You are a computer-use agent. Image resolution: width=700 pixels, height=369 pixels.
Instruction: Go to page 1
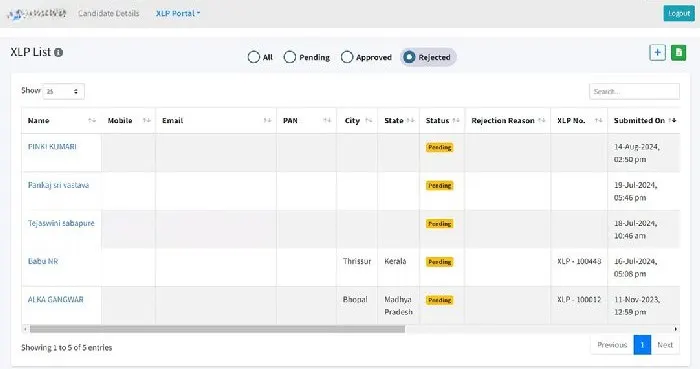coord(642,345)
